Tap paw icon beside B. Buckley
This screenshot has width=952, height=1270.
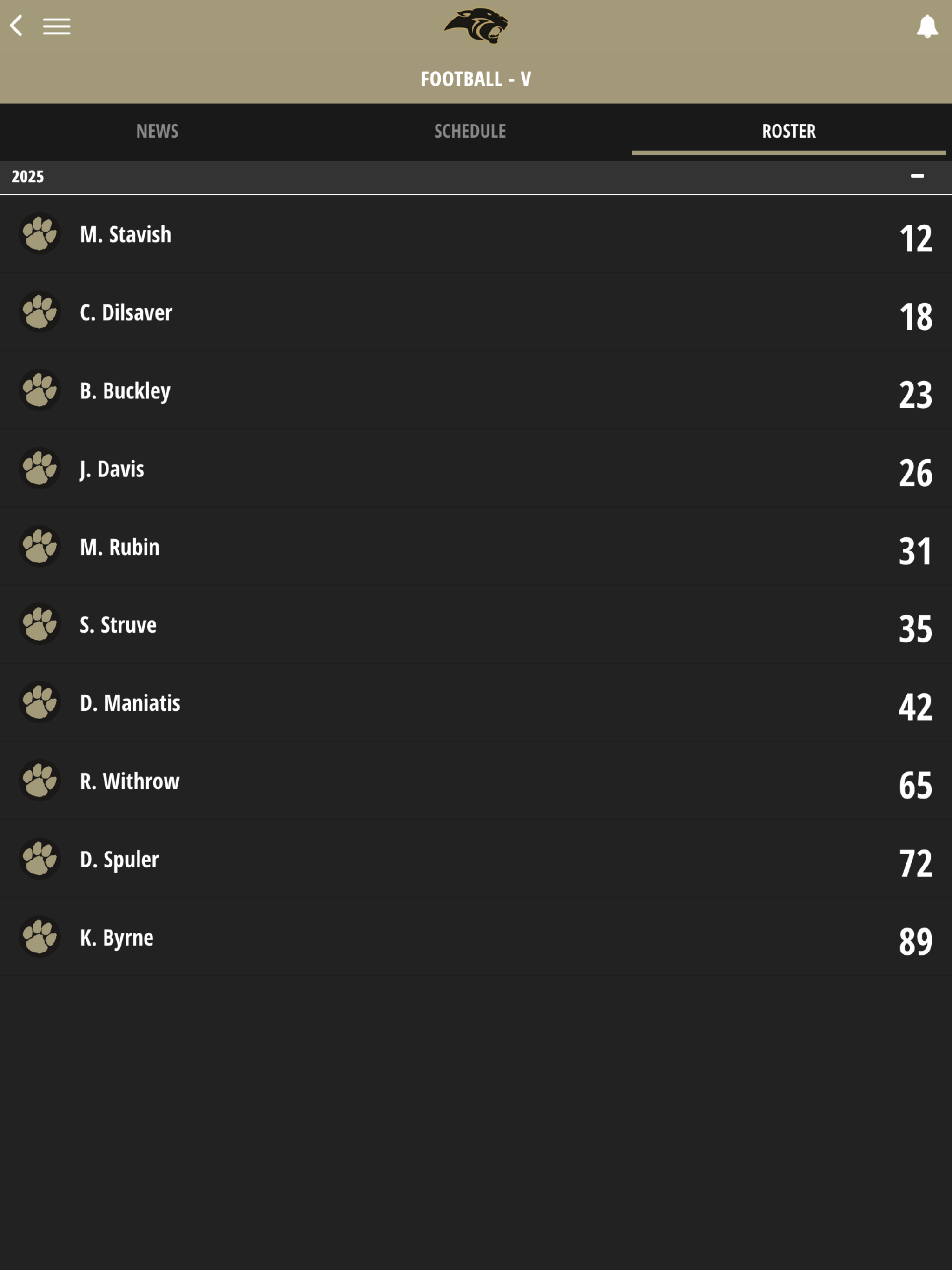point(40,390)
